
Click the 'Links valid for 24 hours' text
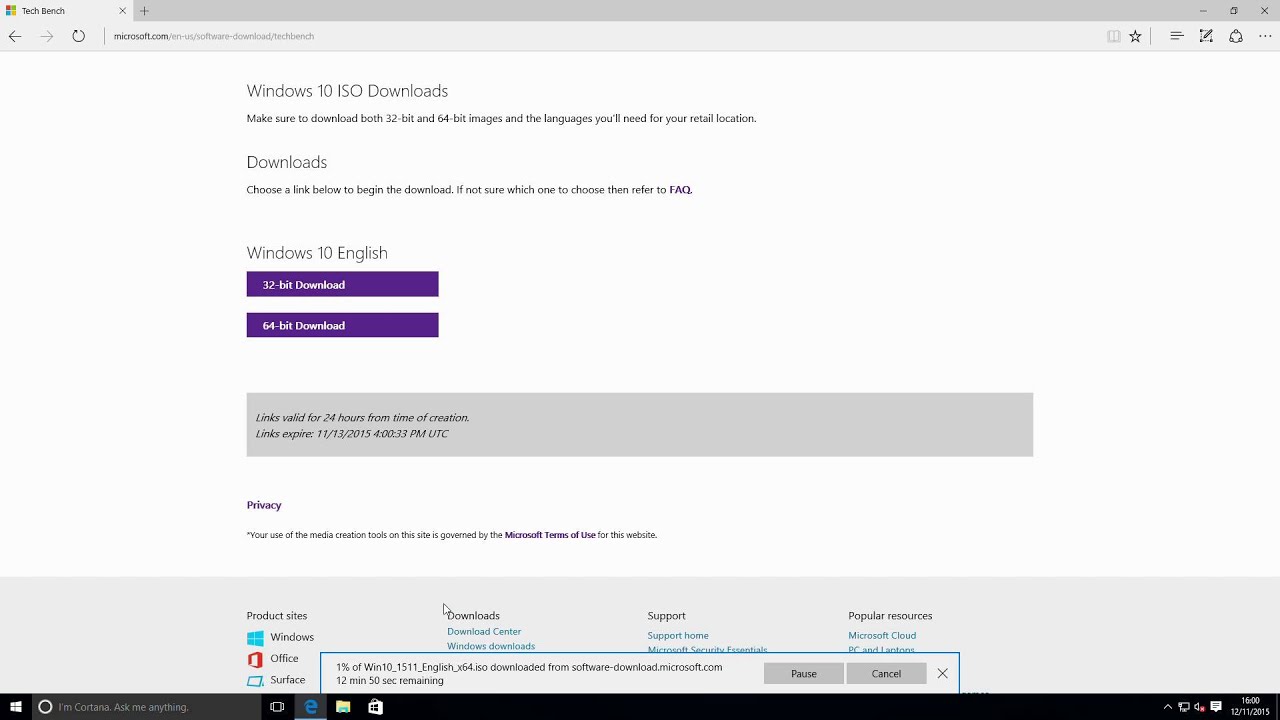[x=362, y=418]
